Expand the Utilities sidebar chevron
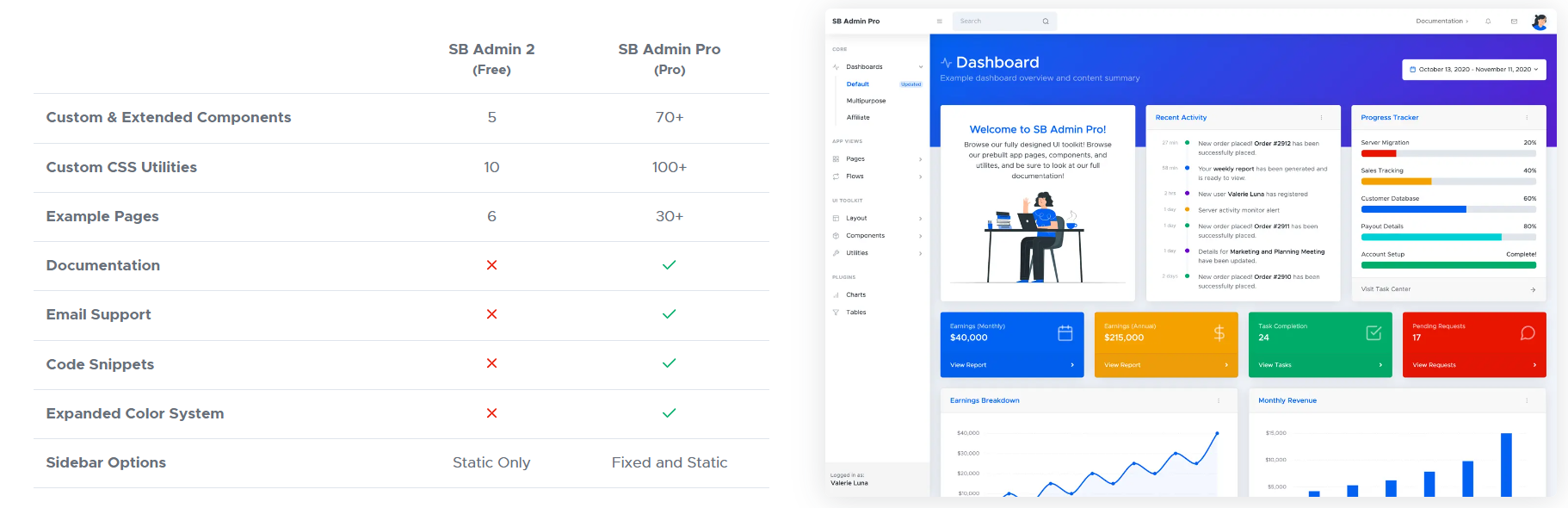Image resolution: width=1568 pixels, height=508 pixels. pyautogui.click(x=920, y=253)
